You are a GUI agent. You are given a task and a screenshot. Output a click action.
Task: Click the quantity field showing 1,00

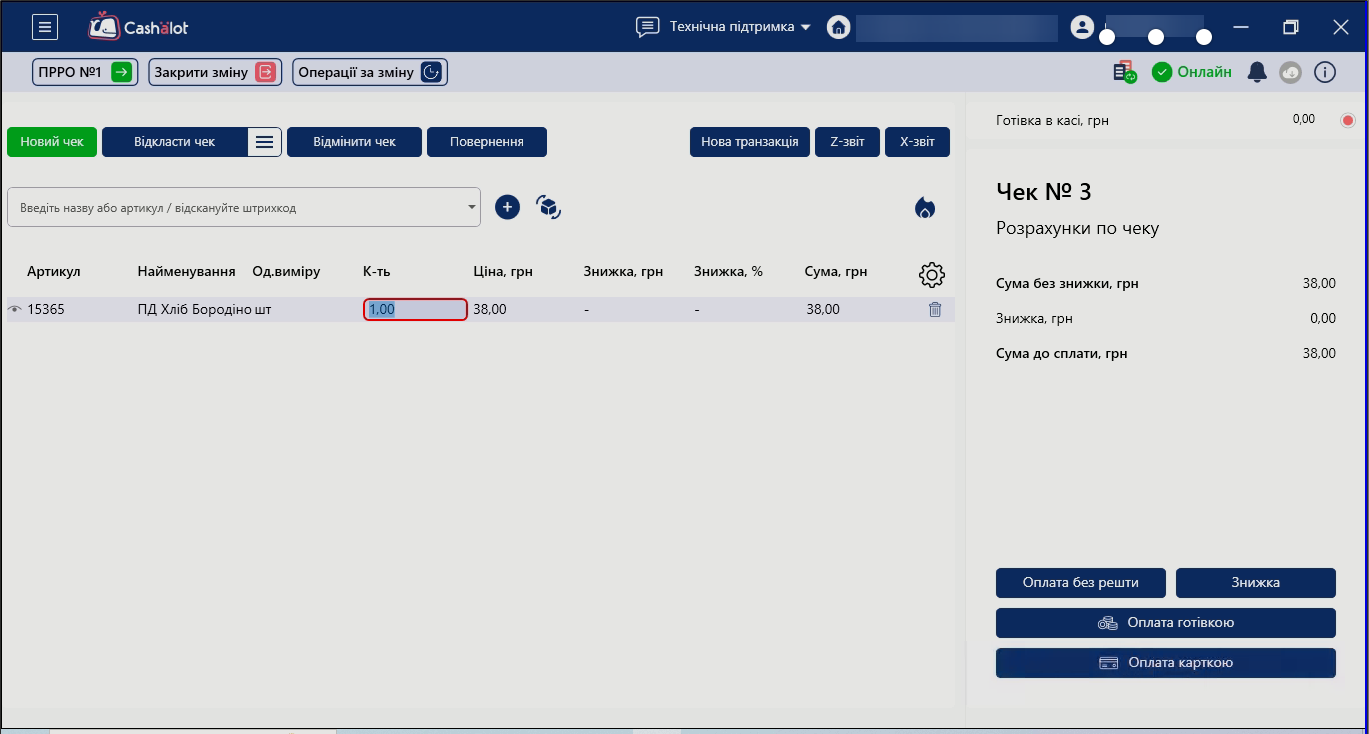point(415,310)
